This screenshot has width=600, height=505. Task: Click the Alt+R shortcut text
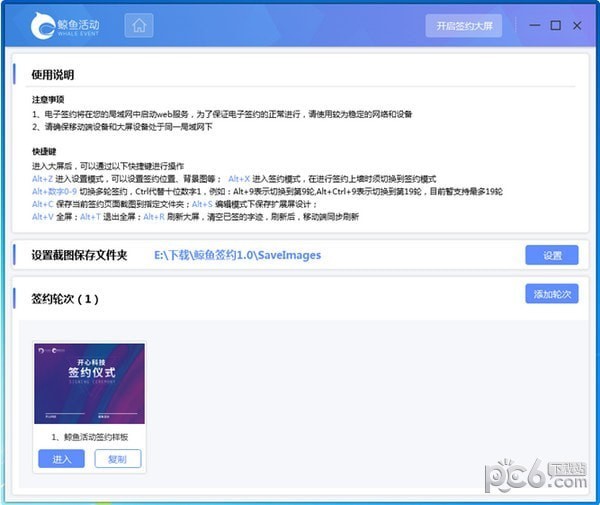pos(154,217)
